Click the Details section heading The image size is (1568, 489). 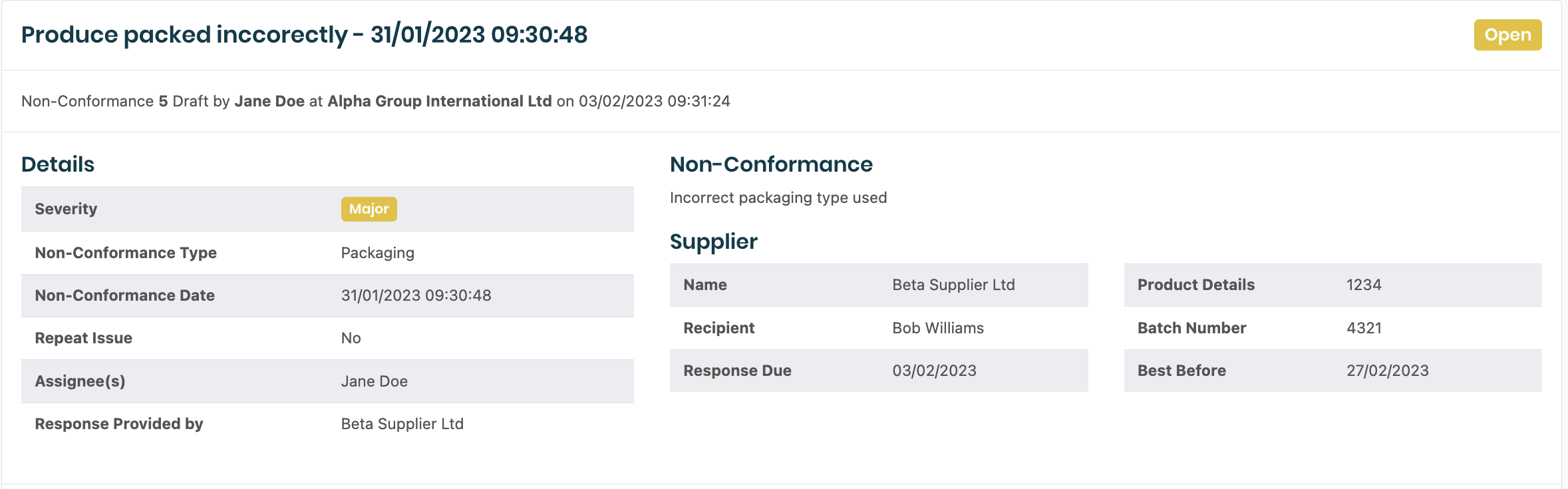coord(58,164)
